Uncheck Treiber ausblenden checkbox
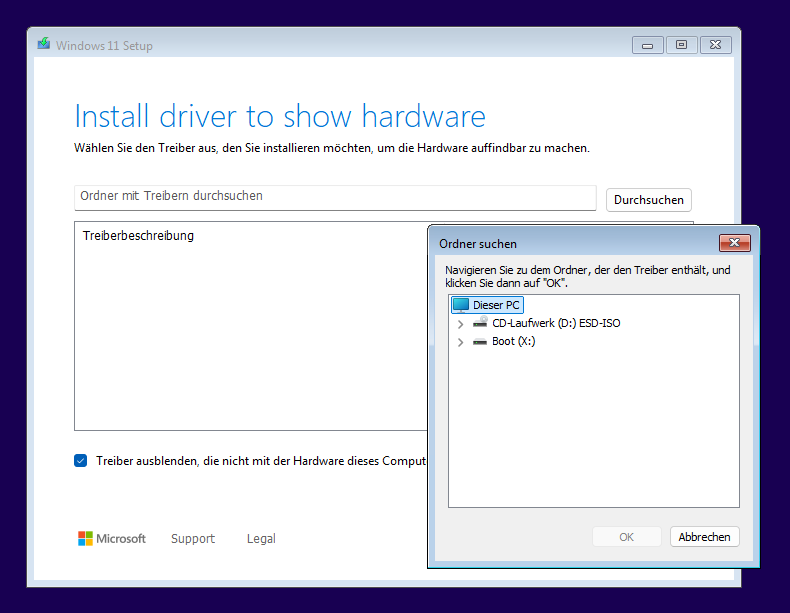Screen dimensions: 790x613 [81, 460]
